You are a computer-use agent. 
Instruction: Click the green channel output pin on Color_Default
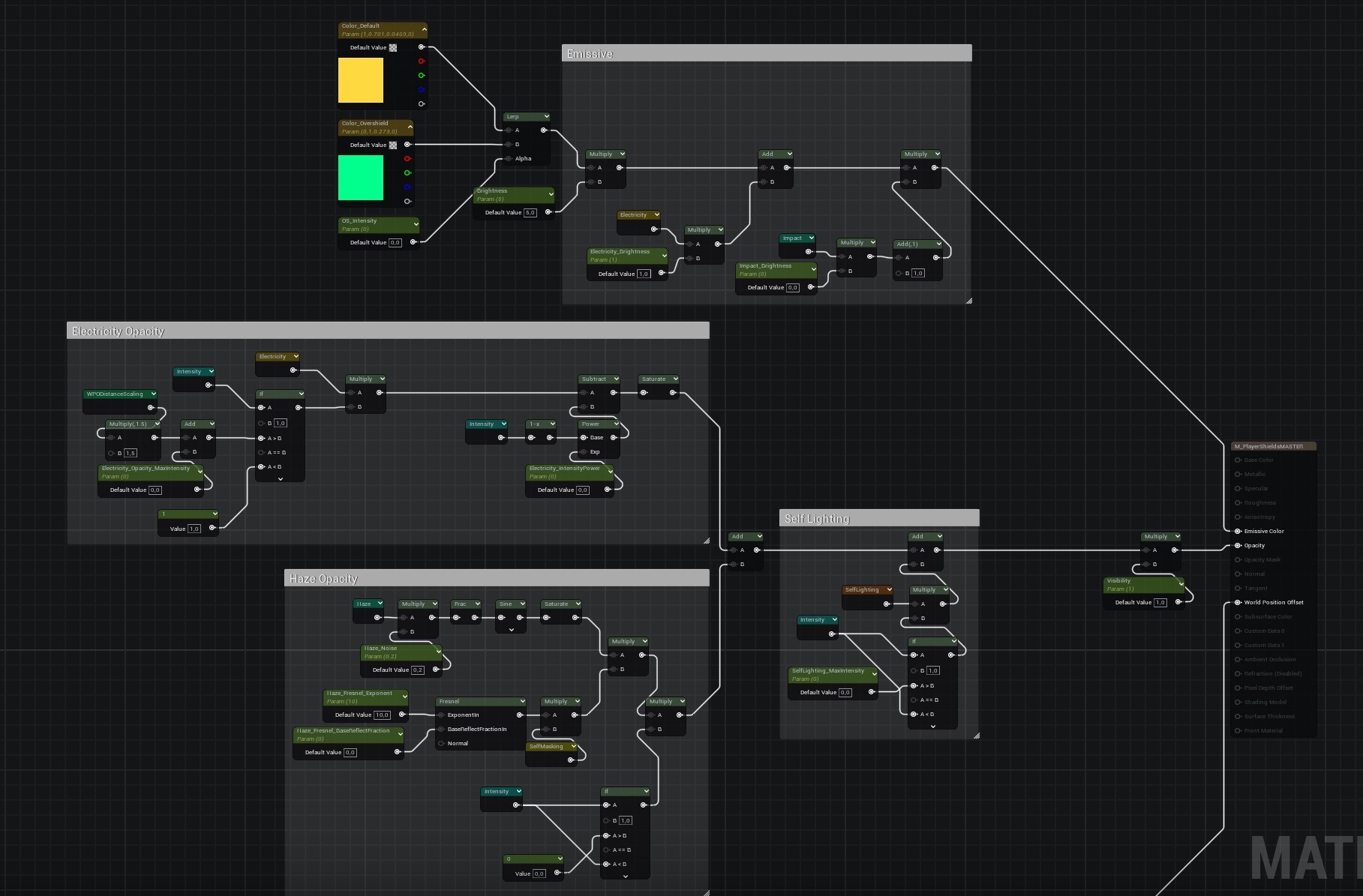421,75
